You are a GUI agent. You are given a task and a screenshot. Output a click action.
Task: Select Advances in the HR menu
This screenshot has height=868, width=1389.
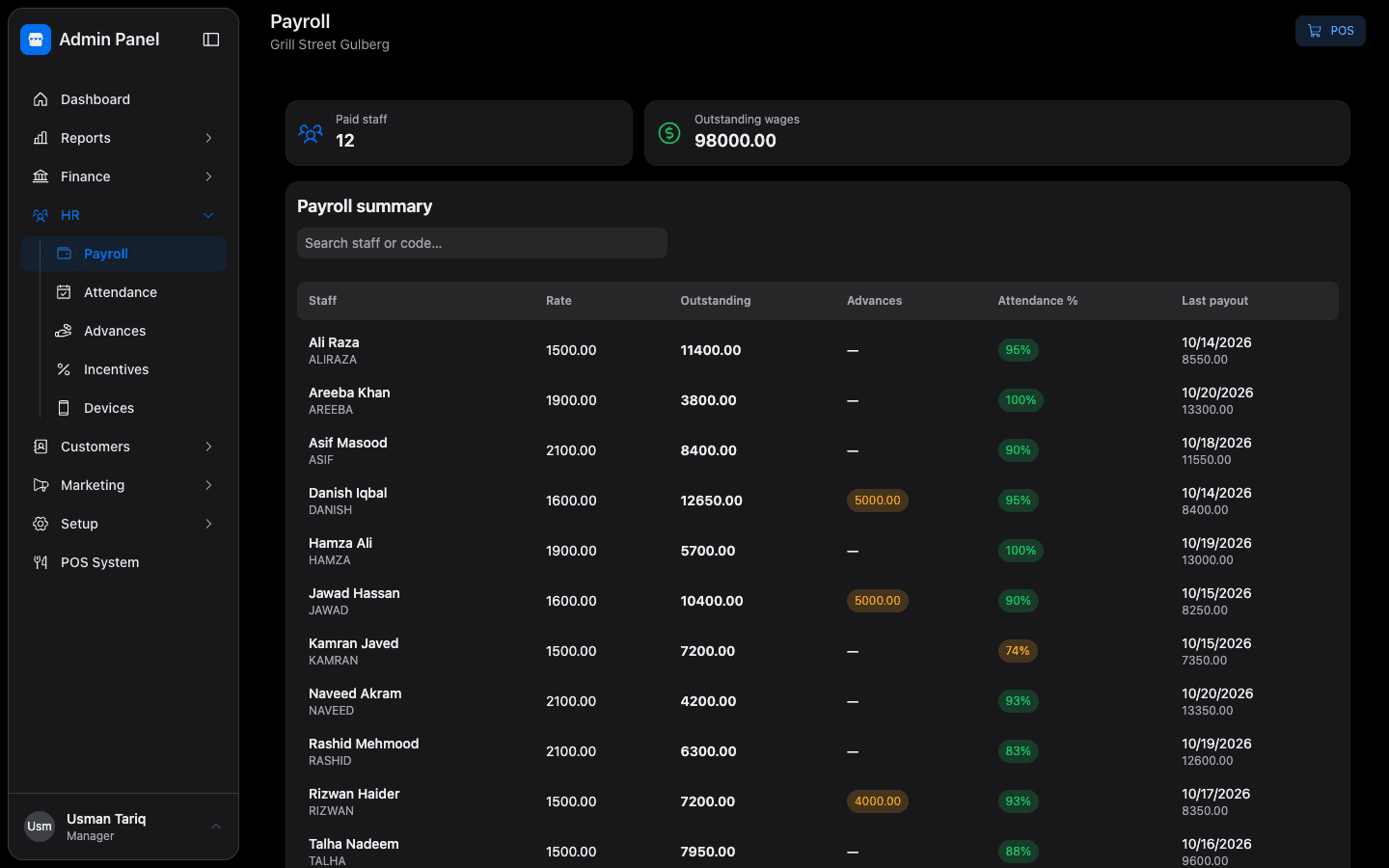tap(133, 331)
